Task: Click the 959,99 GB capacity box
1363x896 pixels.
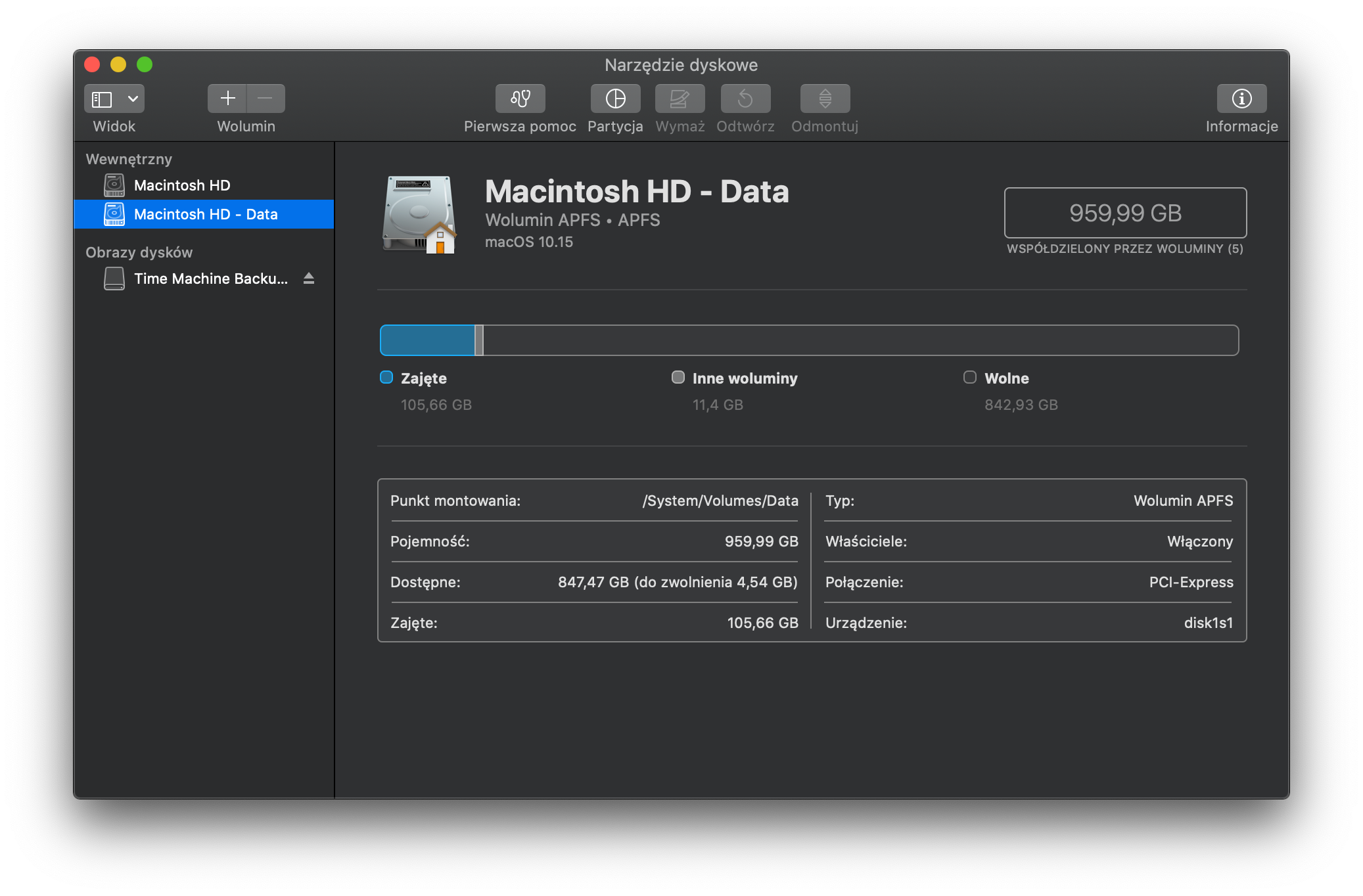Action: 1125,213
